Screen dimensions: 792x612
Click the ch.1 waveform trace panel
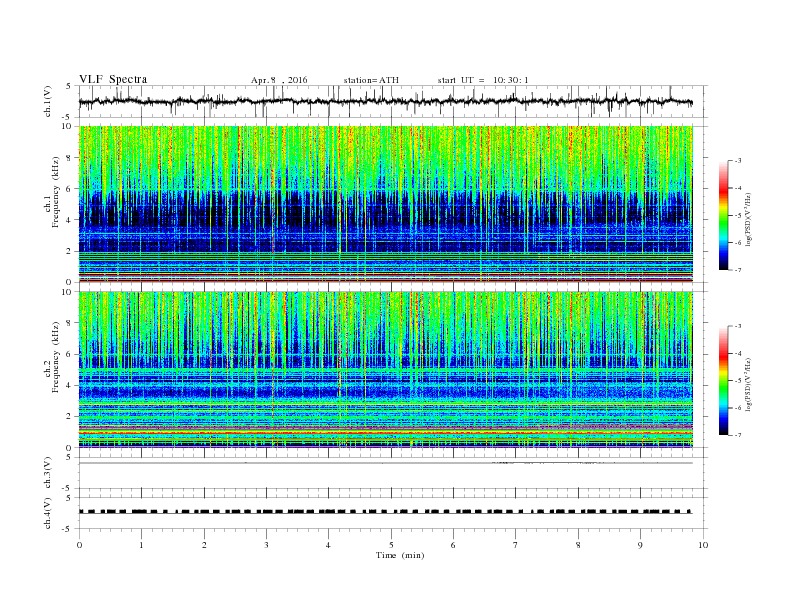click(392, 102)
